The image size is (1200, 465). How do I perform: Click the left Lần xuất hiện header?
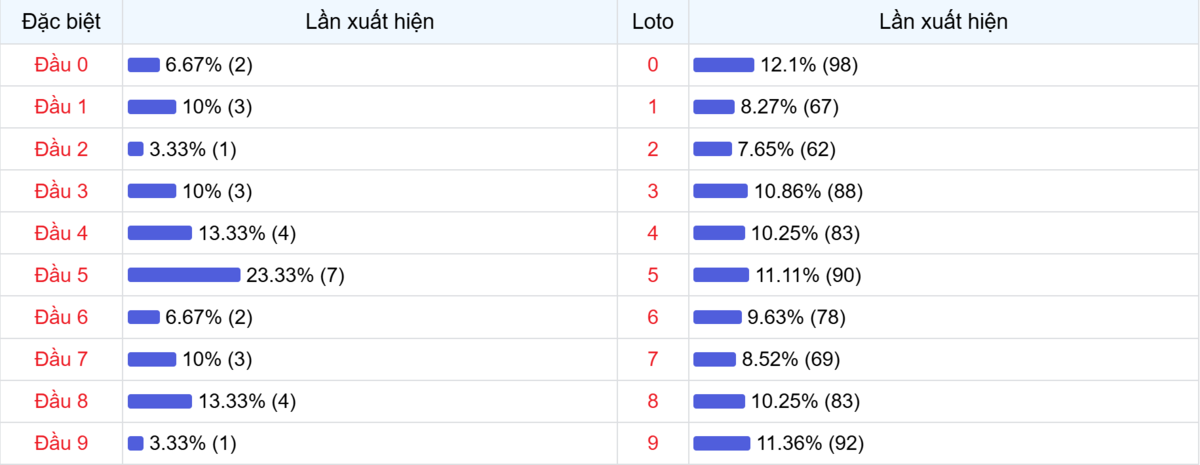[370, 22]
